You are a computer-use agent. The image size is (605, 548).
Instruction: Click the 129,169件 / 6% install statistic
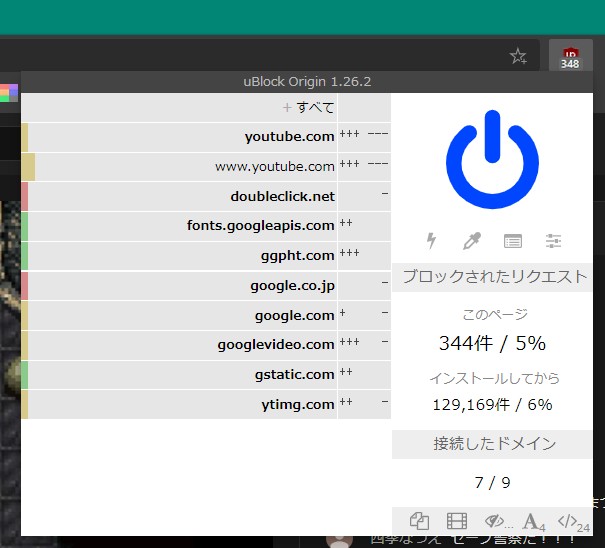492,405
